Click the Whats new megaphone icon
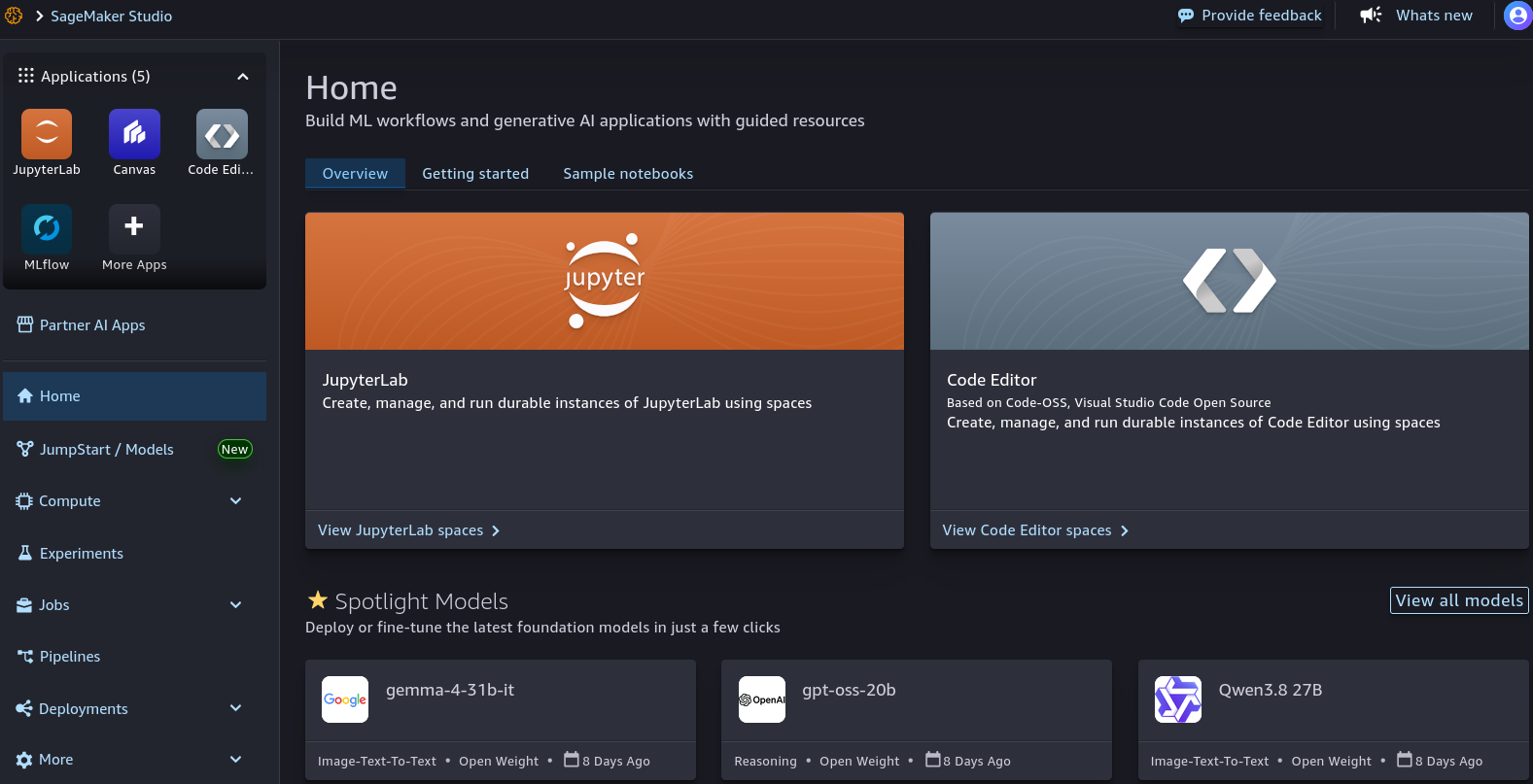Viewport: 1533px width, 784px height. [x=1371, y=15]
